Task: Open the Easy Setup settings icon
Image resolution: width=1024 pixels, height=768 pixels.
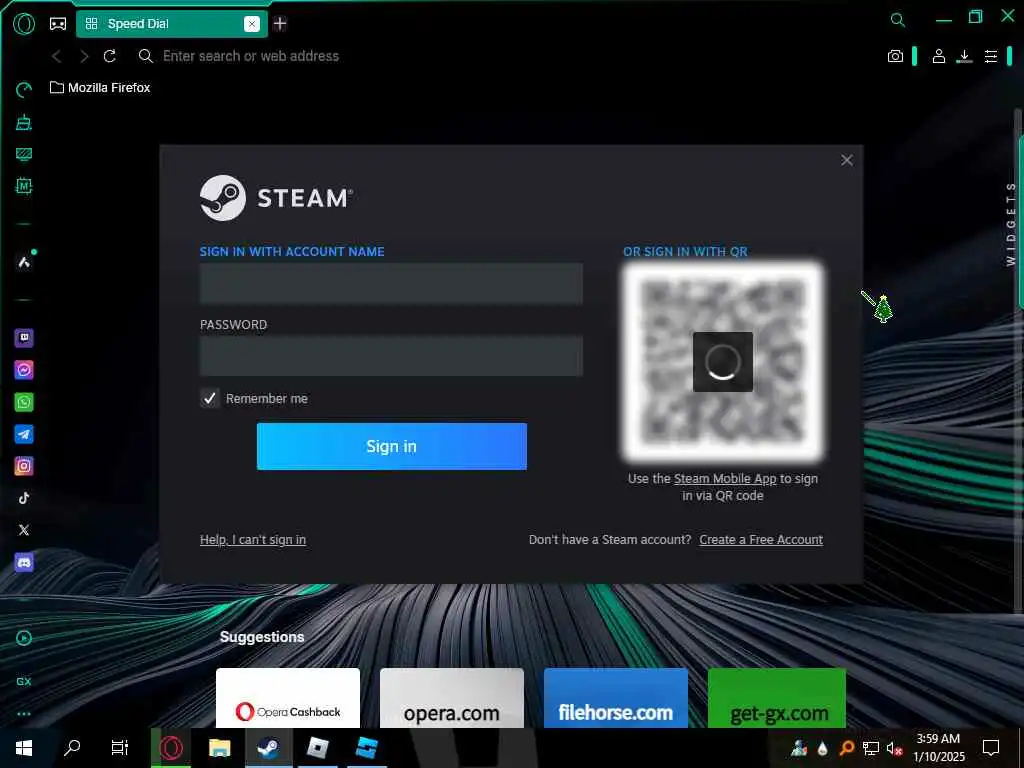Action: (991, 56)
